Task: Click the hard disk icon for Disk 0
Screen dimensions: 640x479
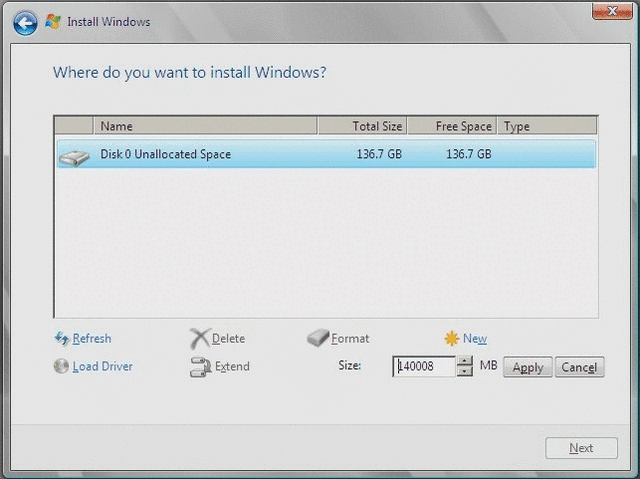Action: point(74,157)
